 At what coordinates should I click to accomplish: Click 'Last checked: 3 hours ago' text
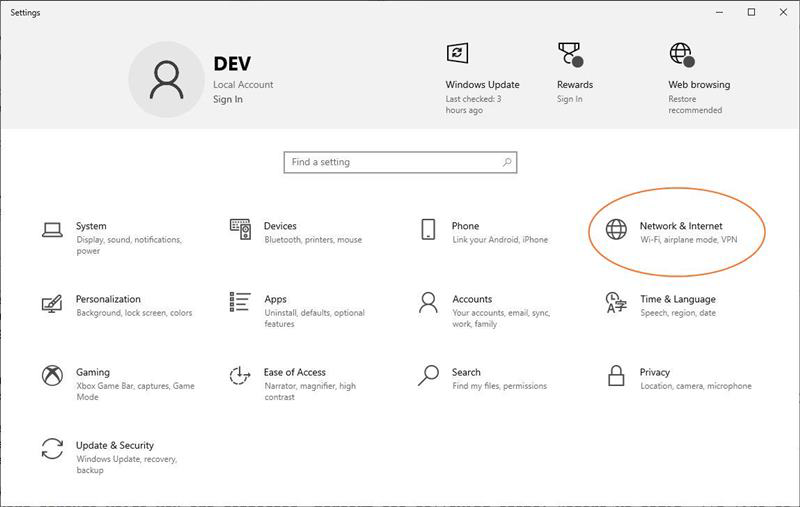[473, 105]
